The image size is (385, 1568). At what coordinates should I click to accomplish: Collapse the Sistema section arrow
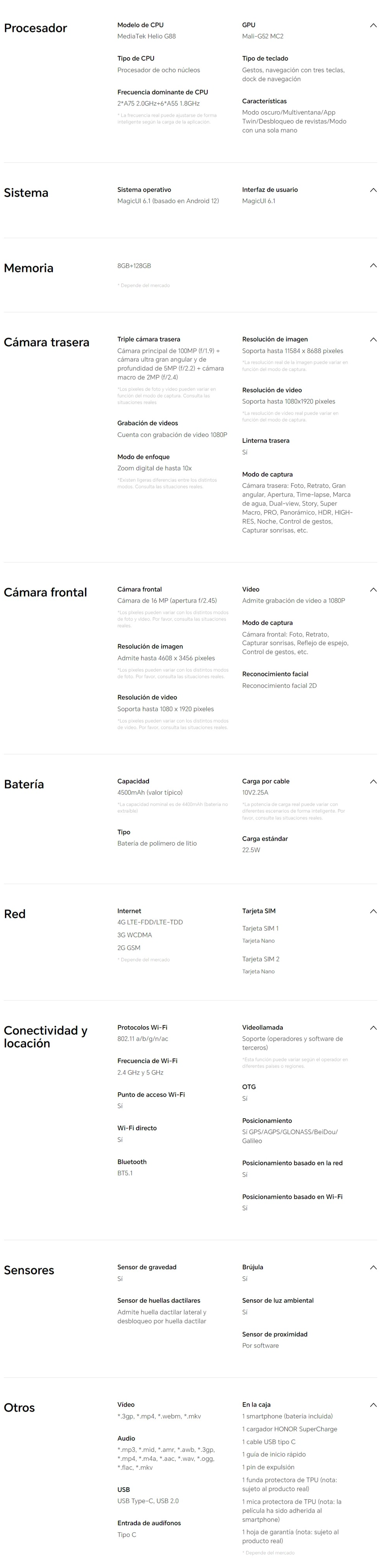373,190
